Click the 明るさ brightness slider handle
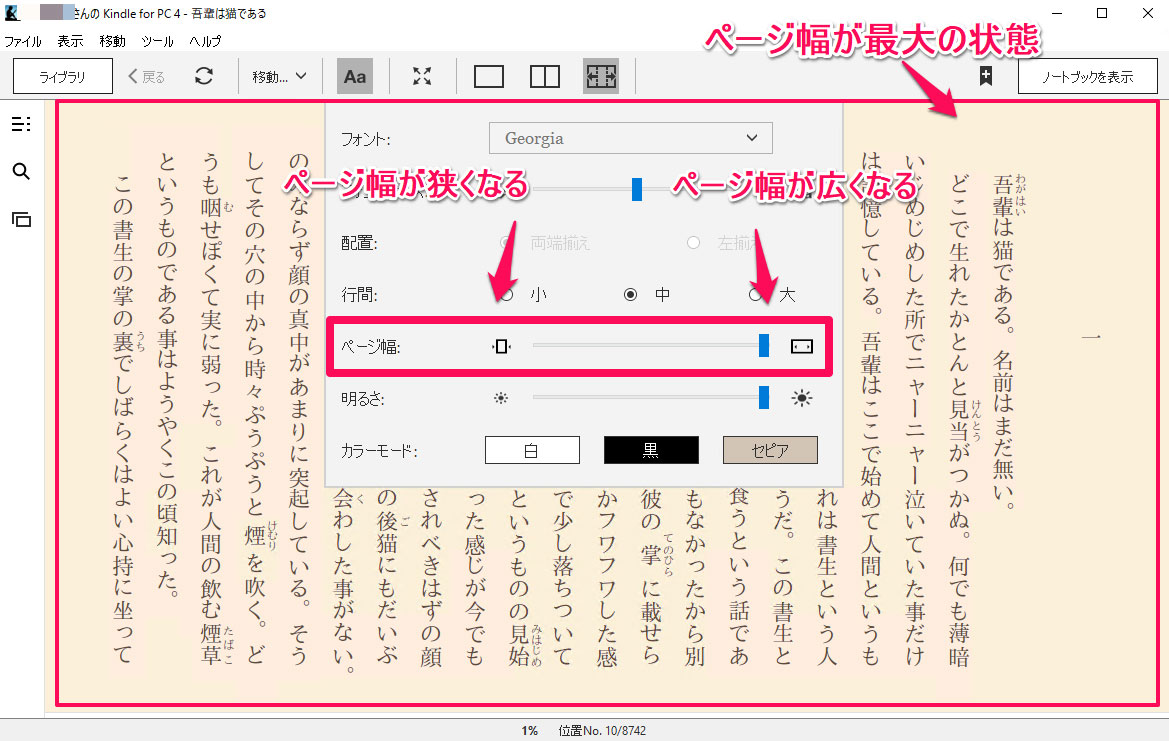 click(x=763, y=397)
